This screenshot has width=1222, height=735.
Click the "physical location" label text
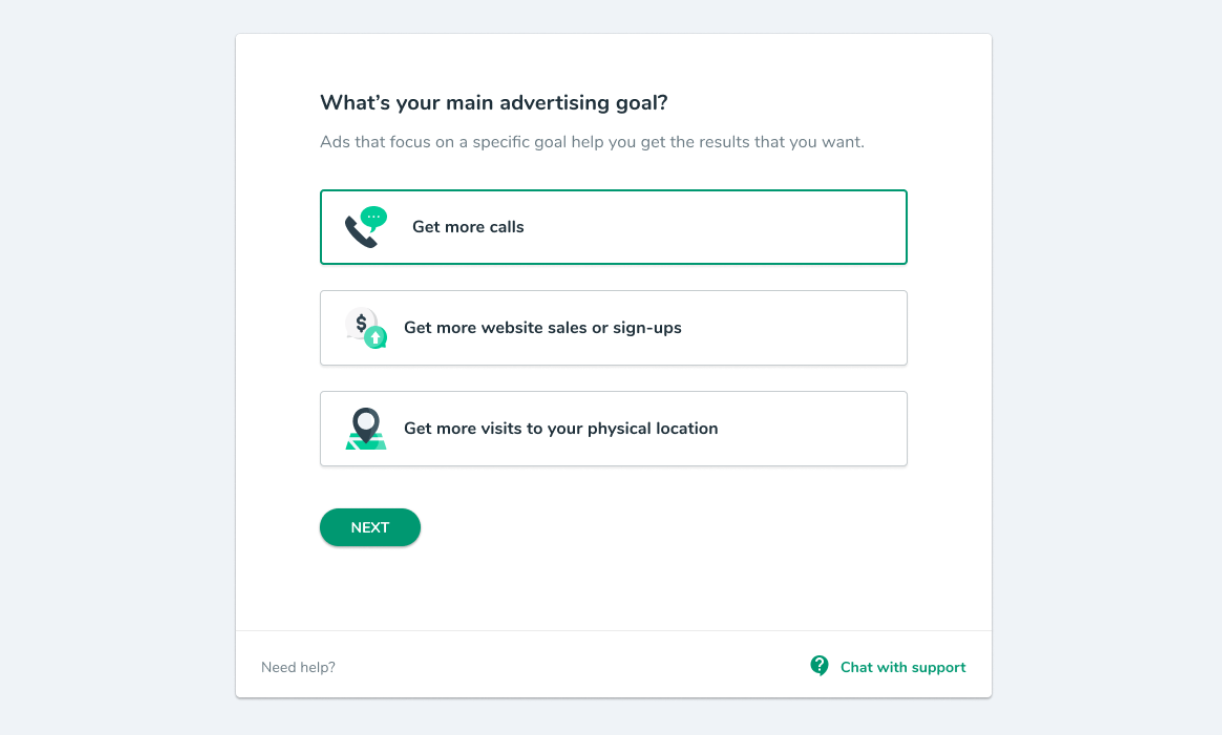click(653, 428)
